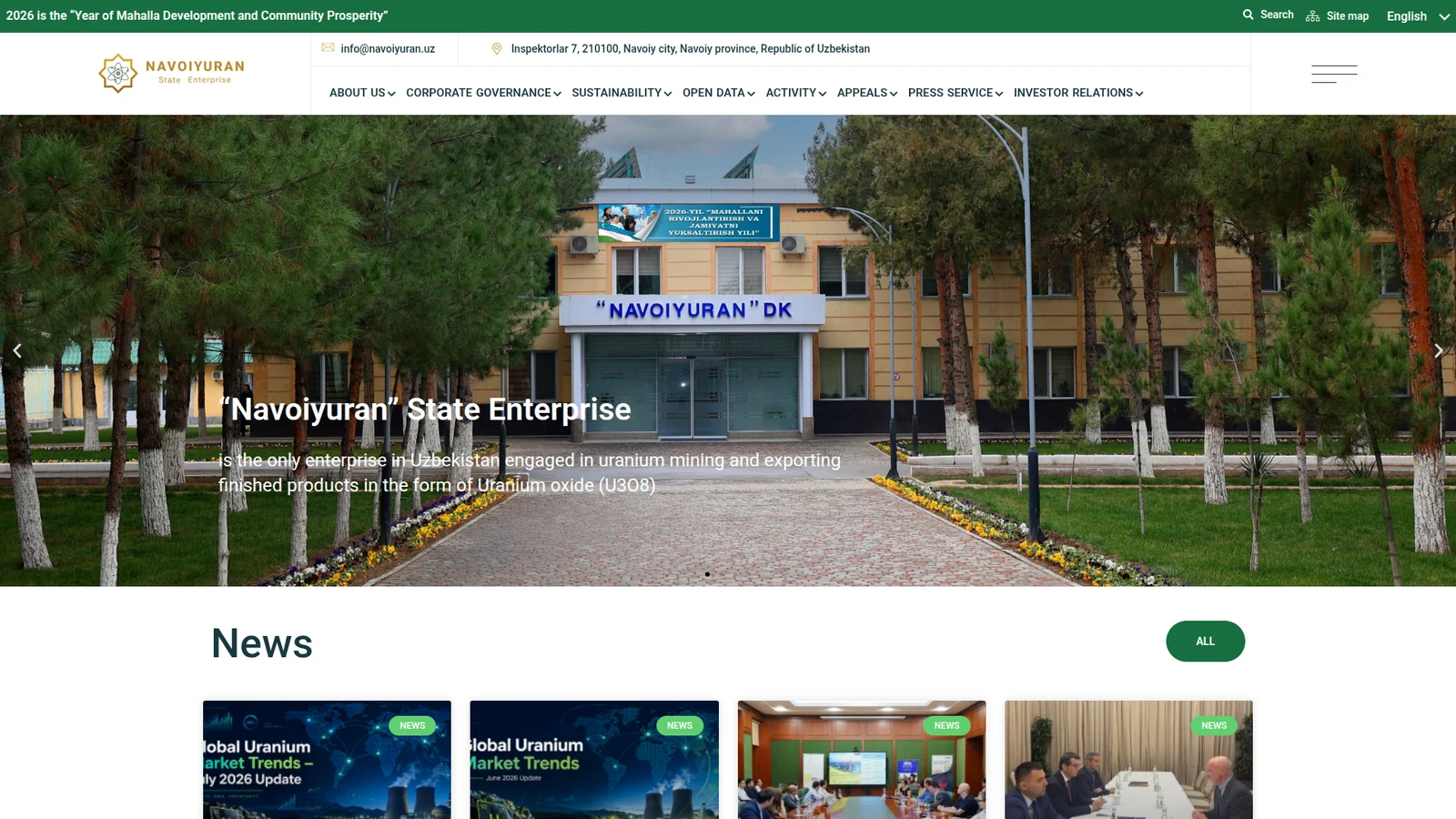Click the '2026 is the Year of Mahalla Development' banner text
Image resolution: width=1456 pixels, height=819 pixels.
coord(197,15)
